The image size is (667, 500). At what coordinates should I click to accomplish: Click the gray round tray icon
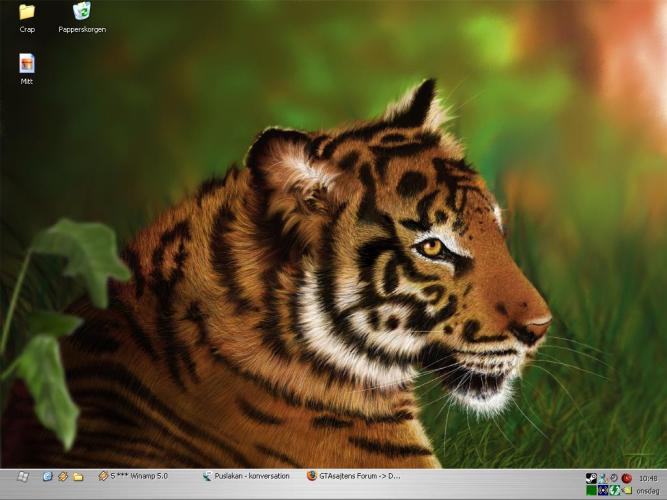click(x=614, y=478)
